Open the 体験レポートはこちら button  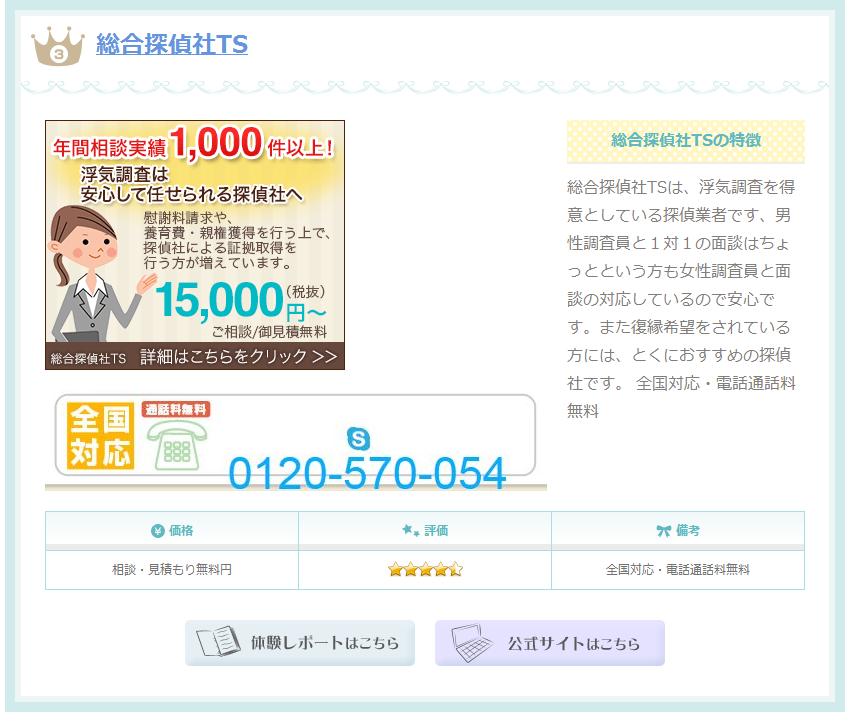tap(300, 643)
